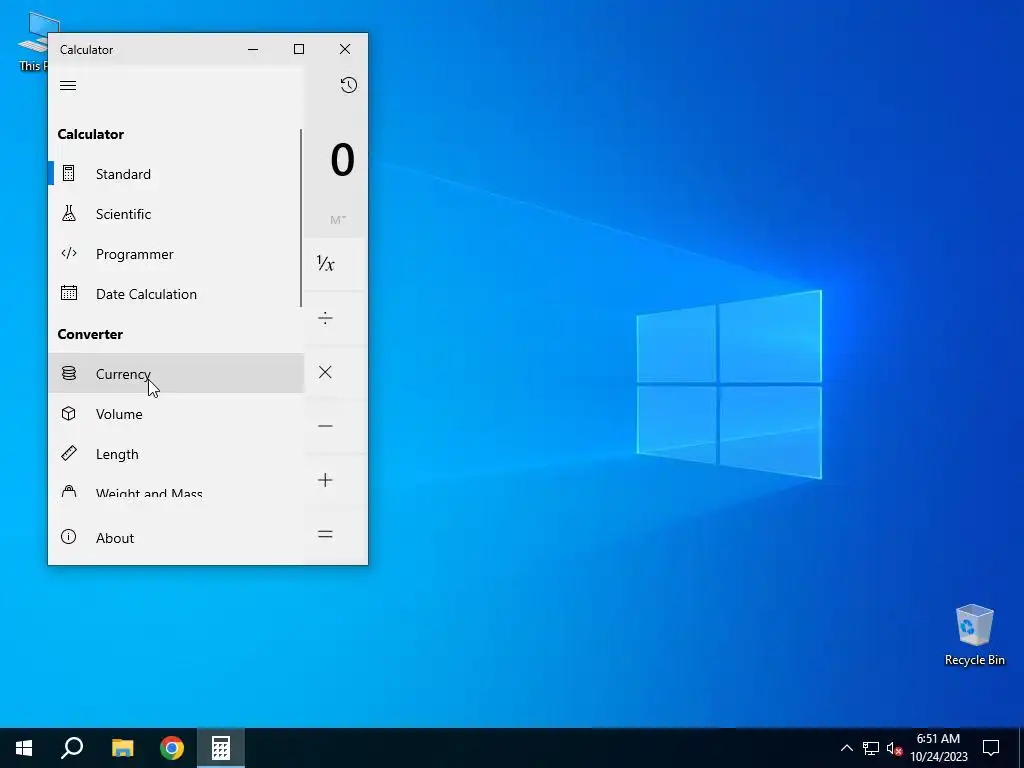Click the navigation menu scrollbar
This screenshot has width=1024, height=768.
pyautogui.click(x=301, y=217)
